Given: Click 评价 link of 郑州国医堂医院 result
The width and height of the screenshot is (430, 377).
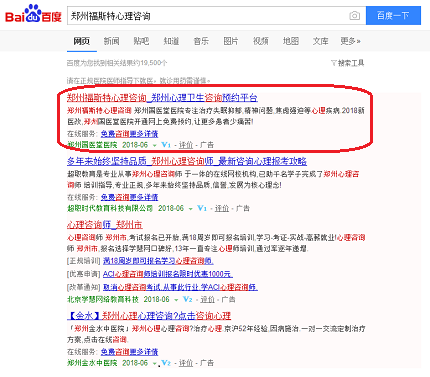Looking at the screenshot, I should 186,145.
